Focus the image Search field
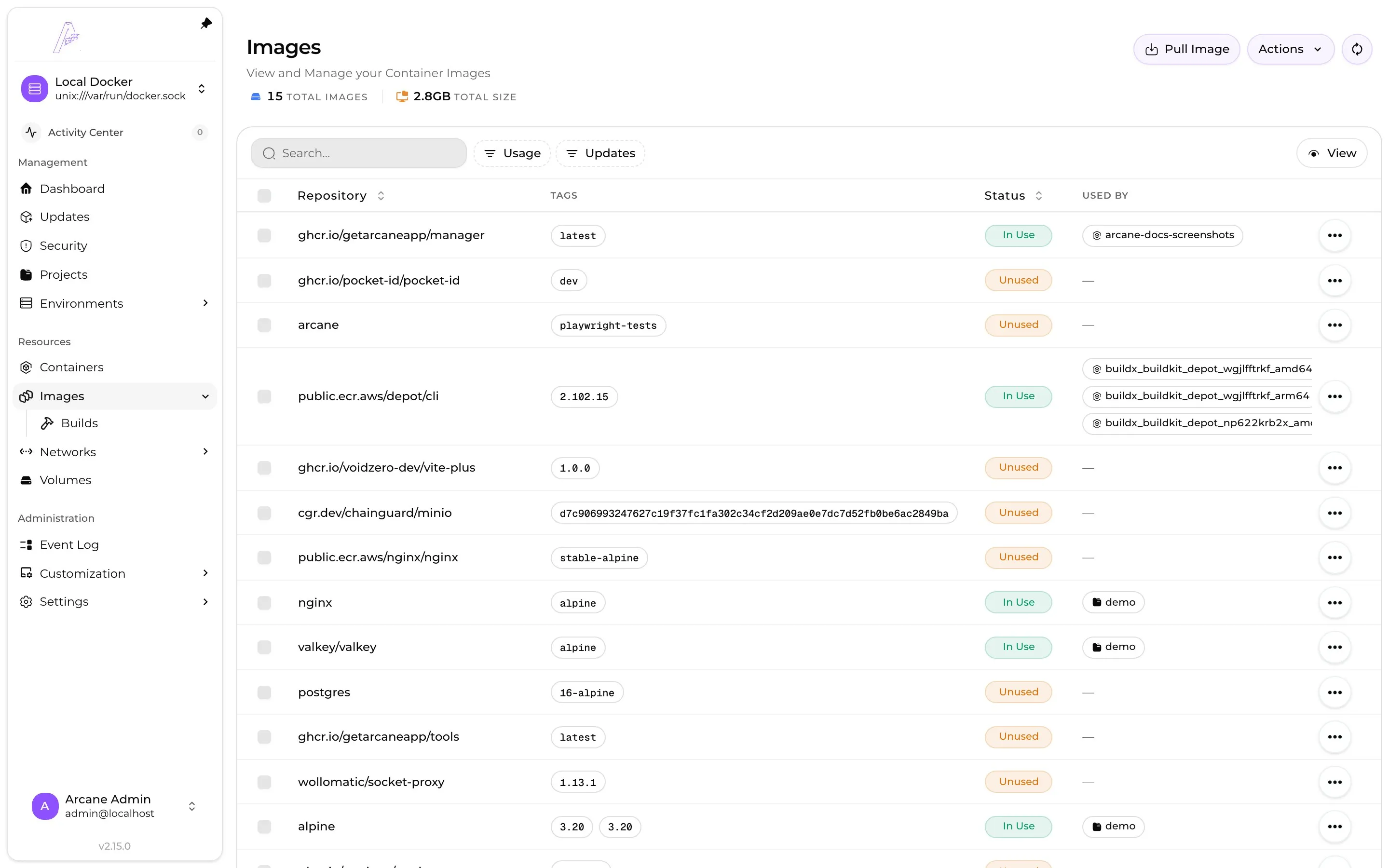 (x=359, y=153)
